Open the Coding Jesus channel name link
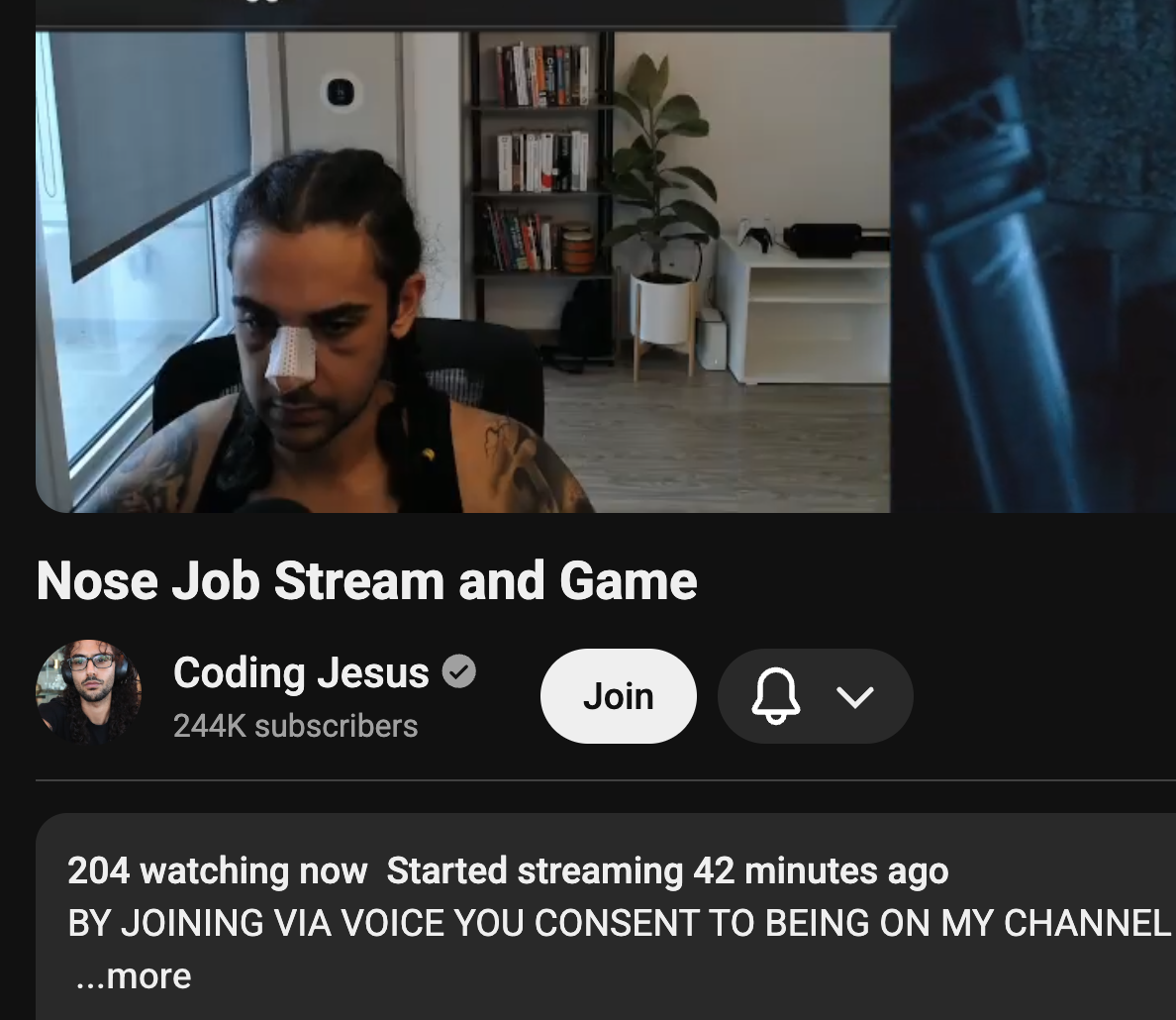 (x=301, y=672)
